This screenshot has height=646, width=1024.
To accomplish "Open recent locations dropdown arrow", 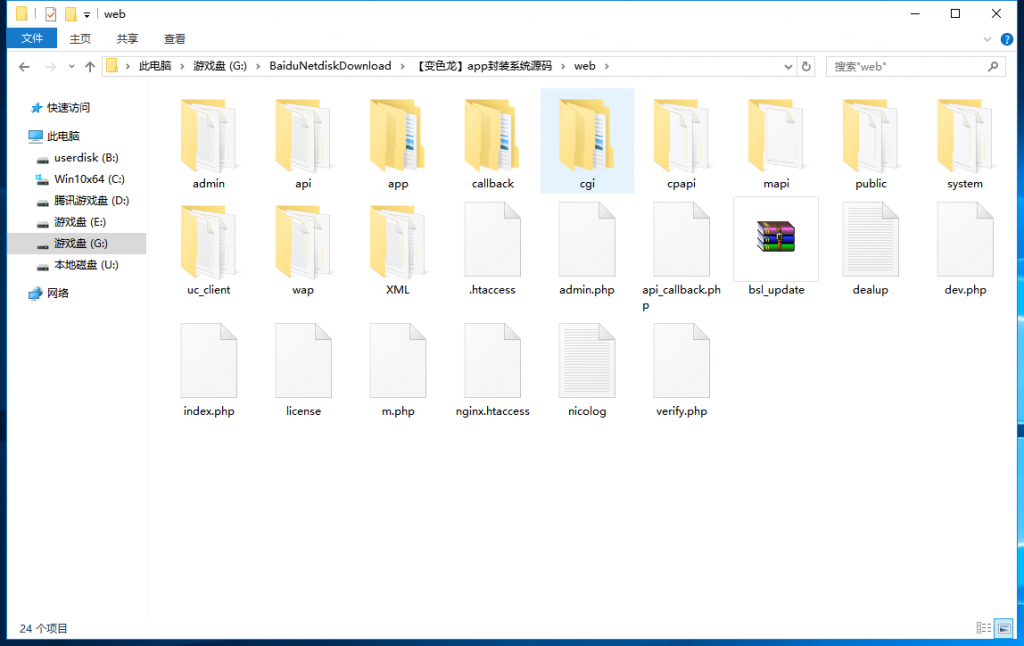I will (70, 67).
